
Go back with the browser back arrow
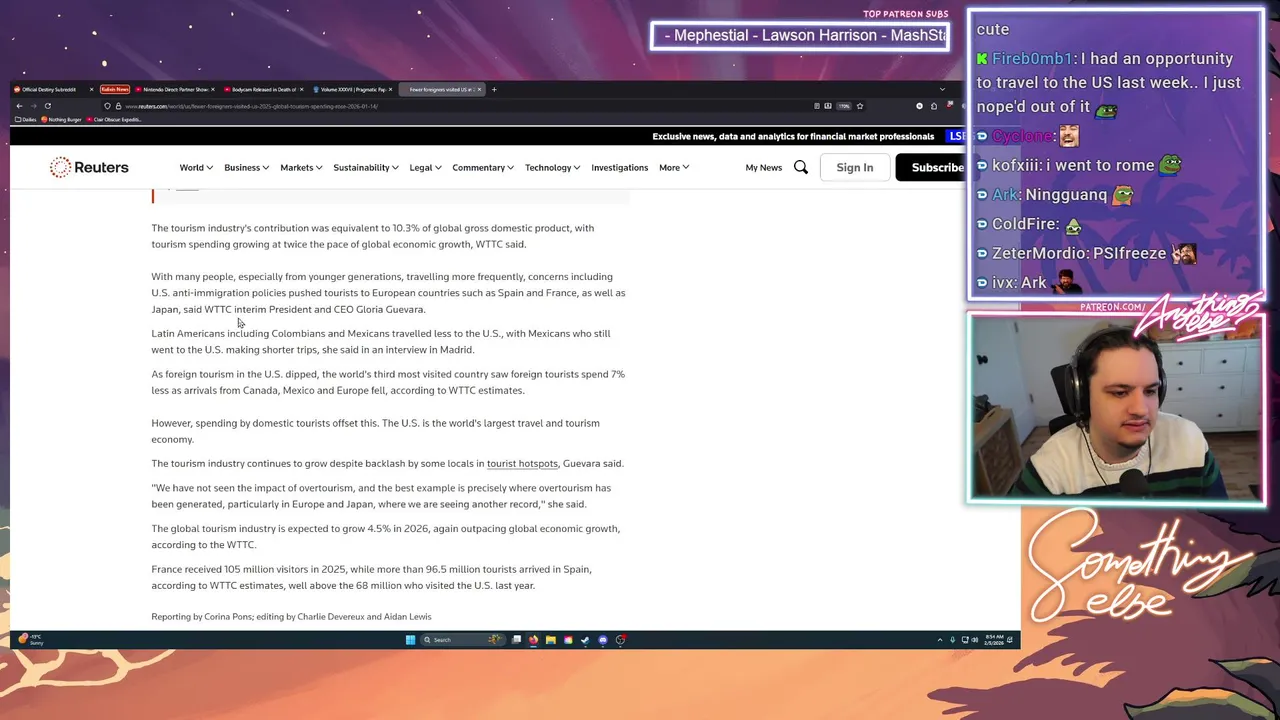tap(19, 106)
